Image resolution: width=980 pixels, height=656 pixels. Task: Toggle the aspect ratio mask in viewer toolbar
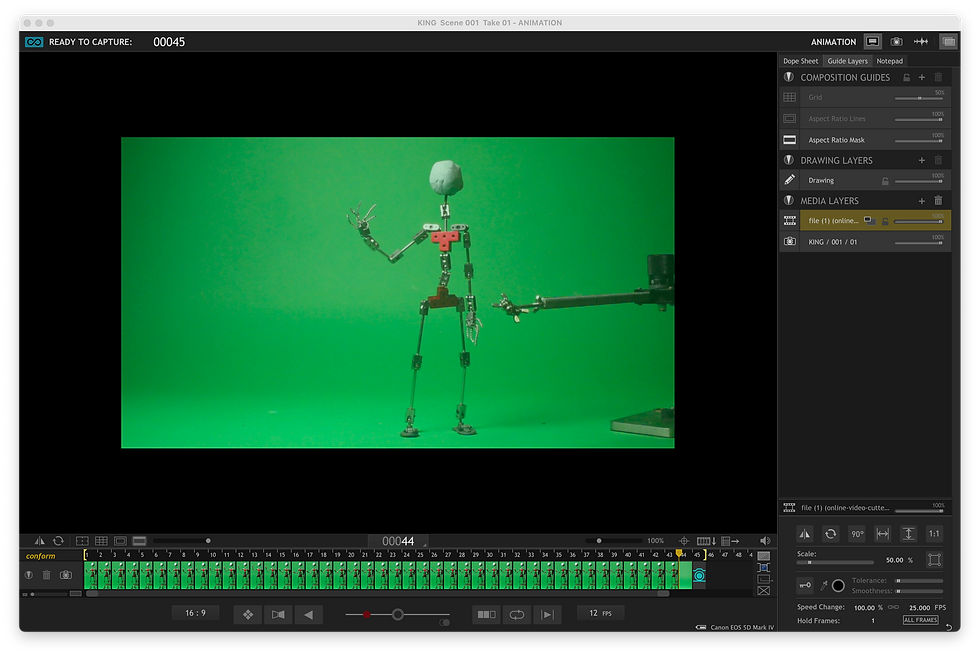pos(139,541)
